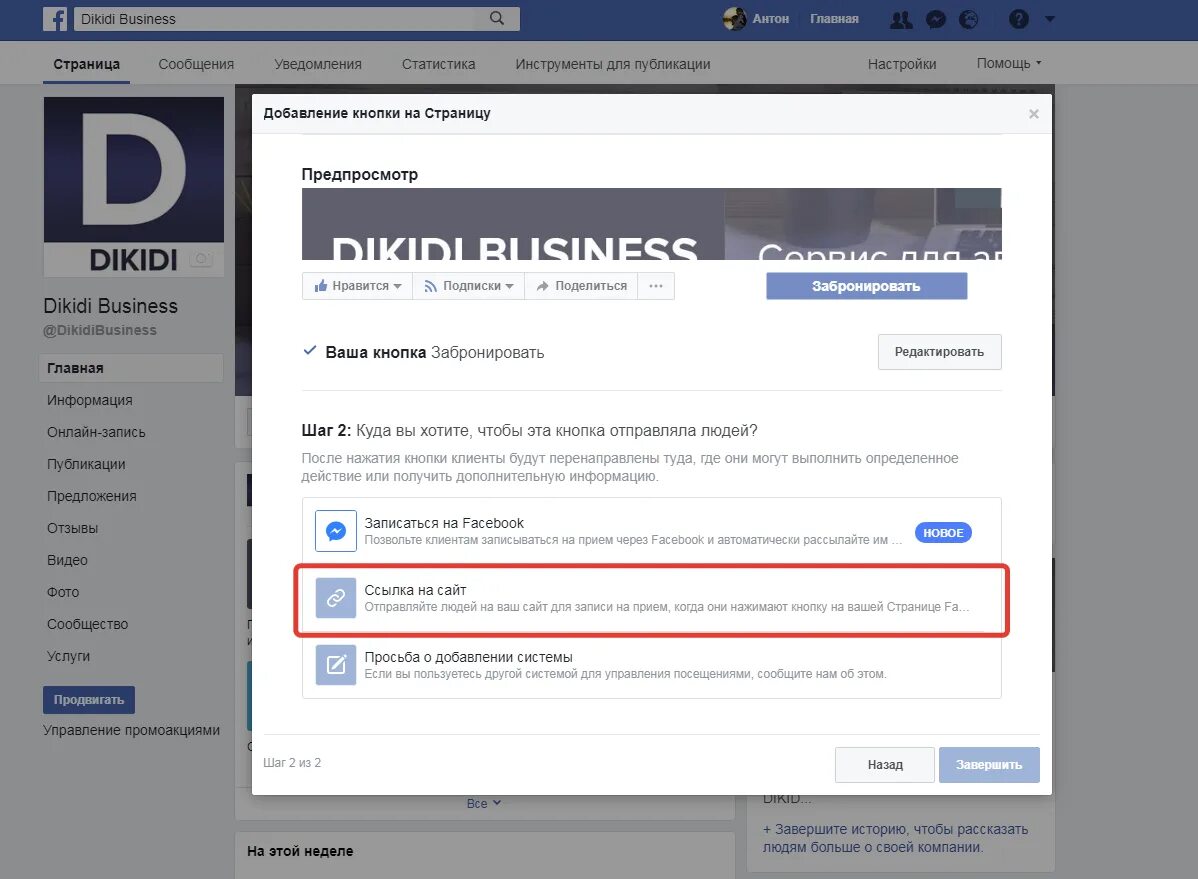The height and width of the screenshot is (879, 1198).
Task: Open Инструменты для публикации tab
Action: coord(613,64)
